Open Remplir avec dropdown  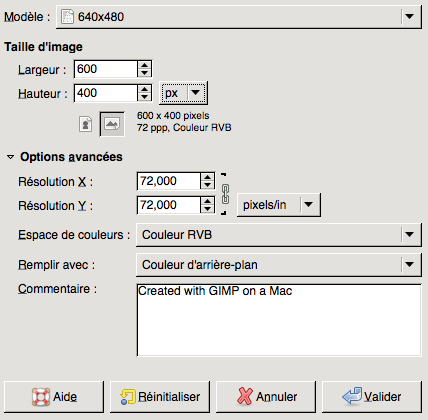point(279,265)
